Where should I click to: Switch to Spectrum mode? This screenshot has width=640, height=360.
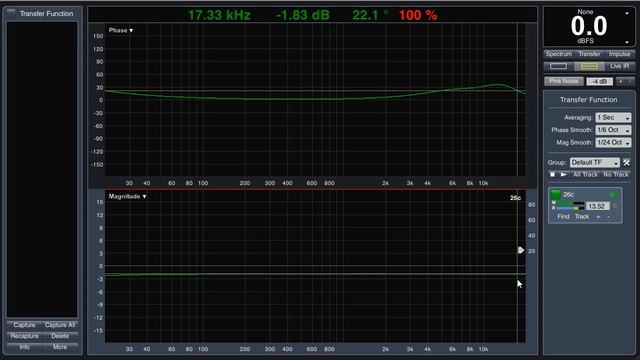coord(558,54)
